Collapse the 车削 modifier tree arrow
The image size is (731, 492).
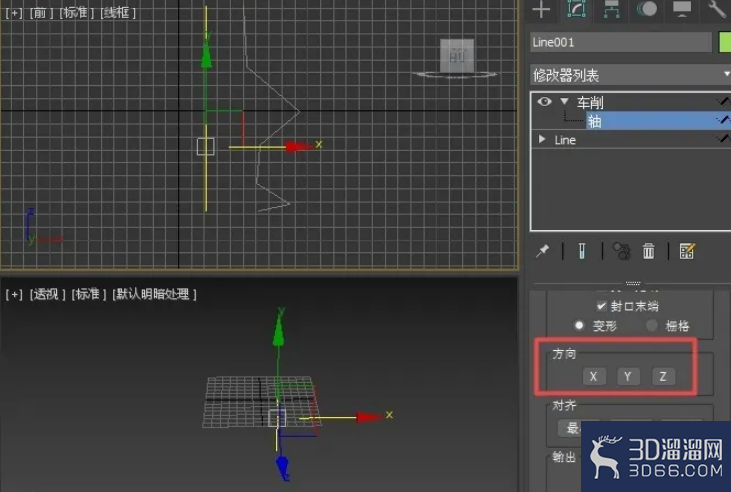[x=565, y=101]
